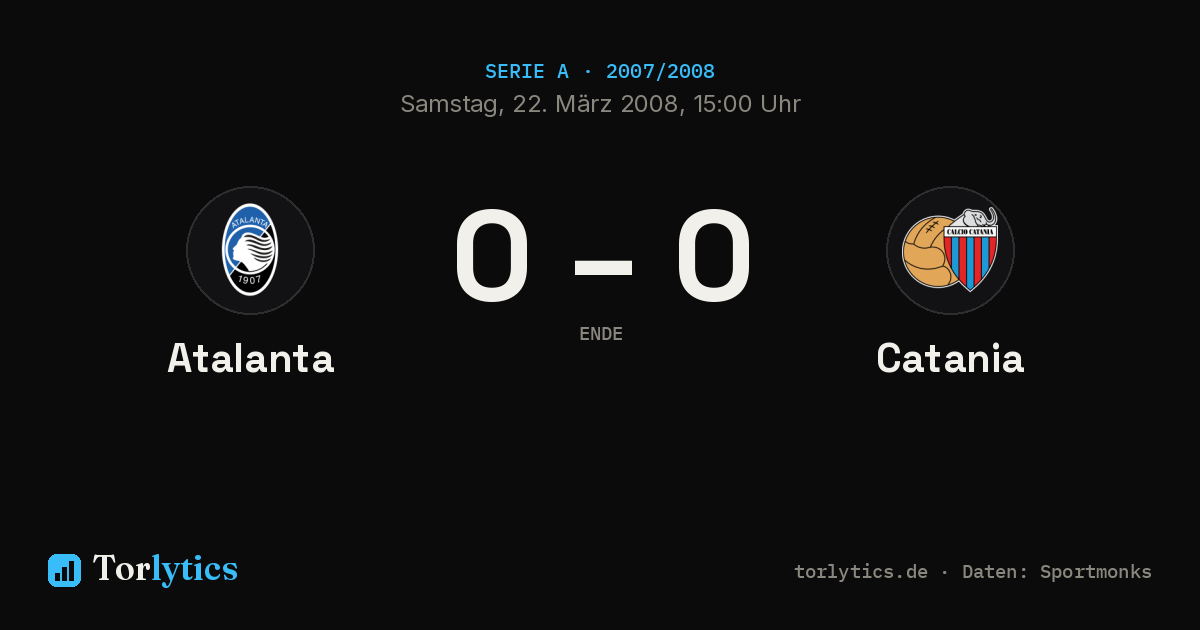Select the Catania team name
This screenshot has width=1200, height=630.
[950, 358]
